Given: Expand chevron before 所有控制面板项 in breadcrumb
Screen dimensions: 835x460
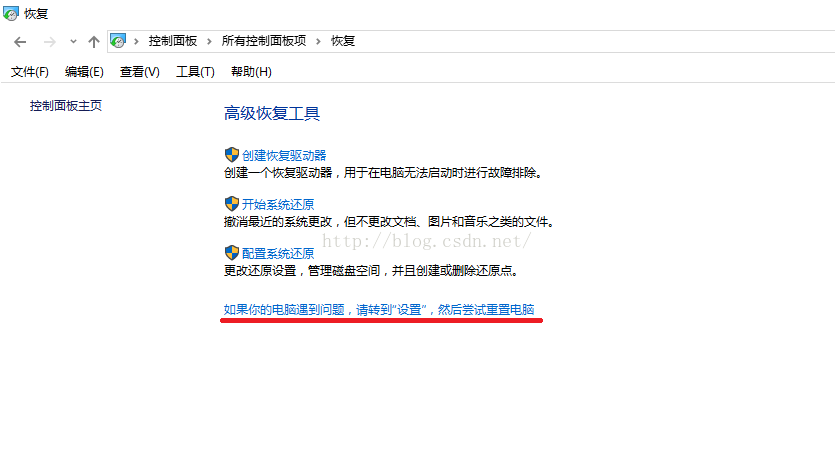Looking at the screenshot, I should [x=209, y=41].
